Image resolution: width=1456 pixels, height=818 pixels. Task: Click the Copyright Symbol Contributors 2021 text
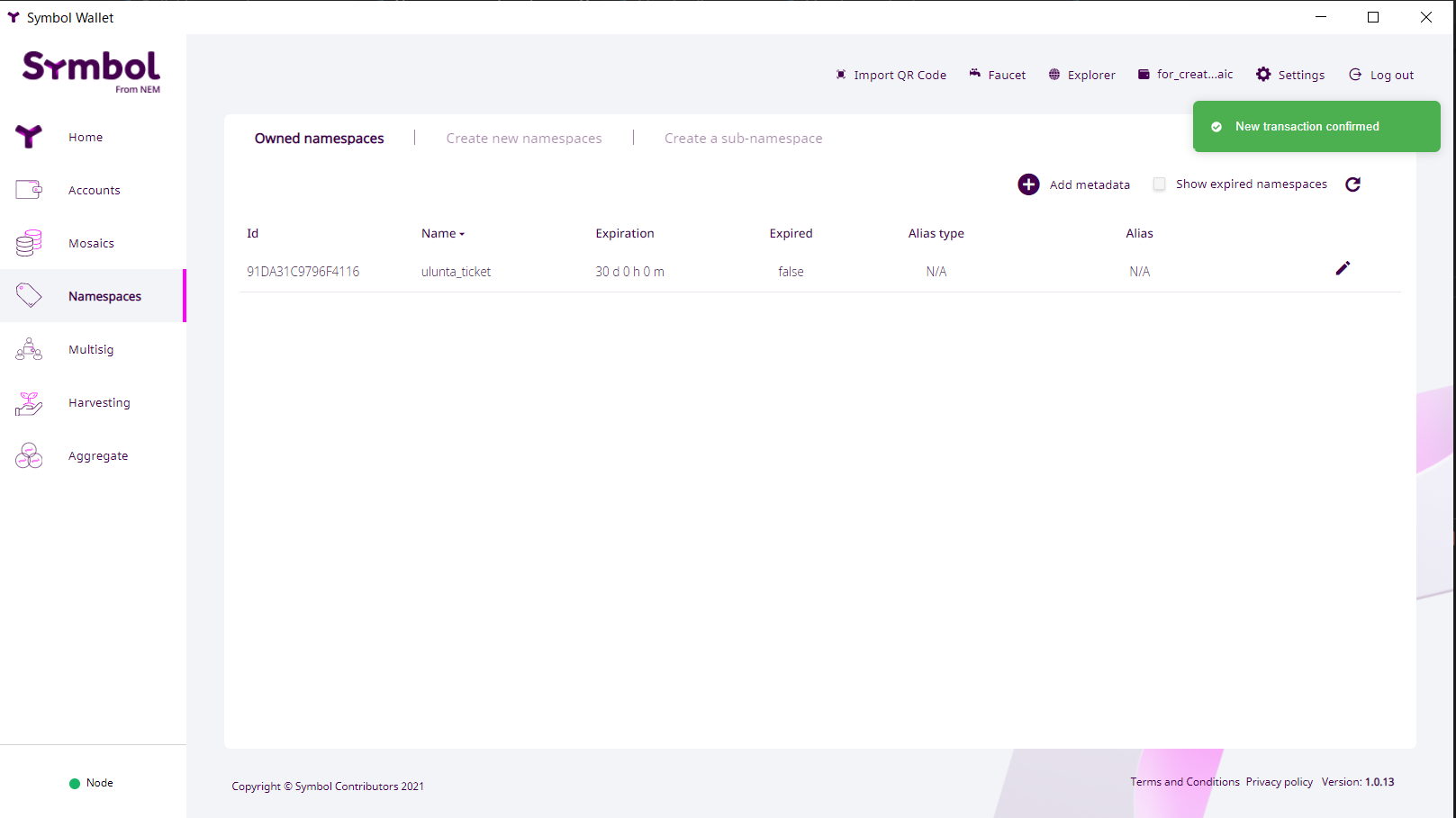pos(328,787)
